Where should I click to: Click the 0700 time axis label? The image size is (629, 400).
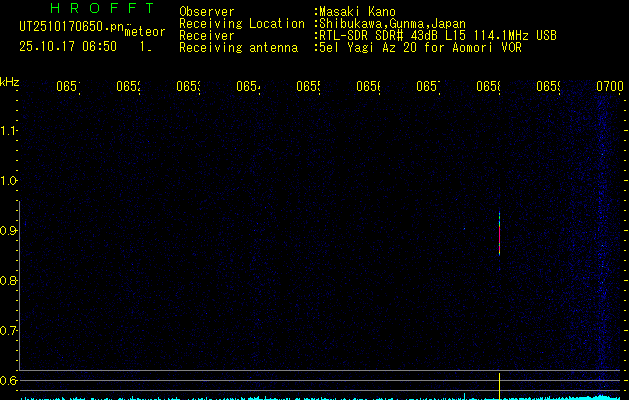610,86
